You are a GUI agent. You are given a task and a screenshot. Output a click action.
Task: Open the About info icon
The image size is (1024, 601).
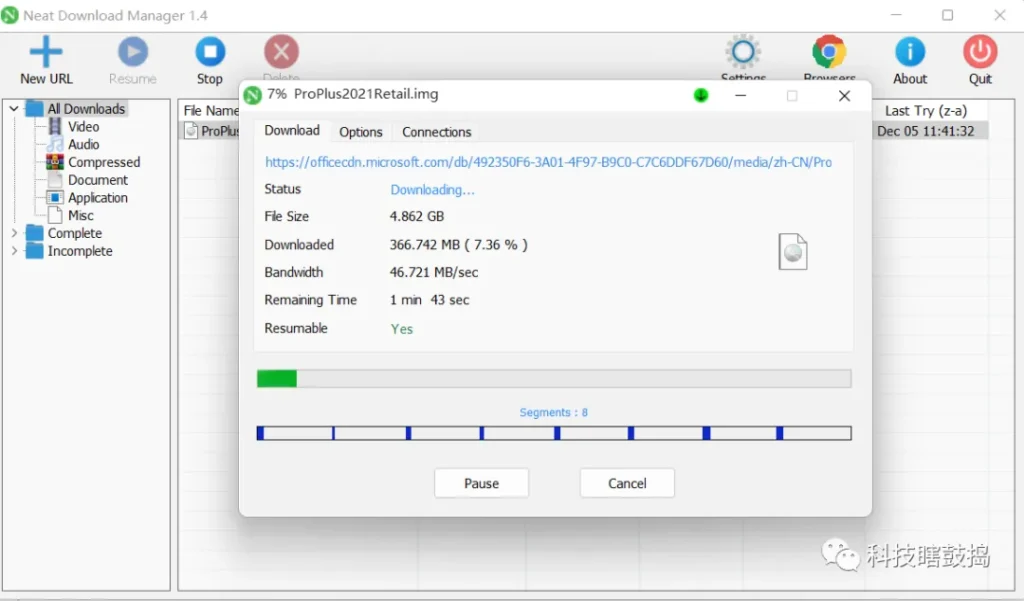[x=910, y=52]
